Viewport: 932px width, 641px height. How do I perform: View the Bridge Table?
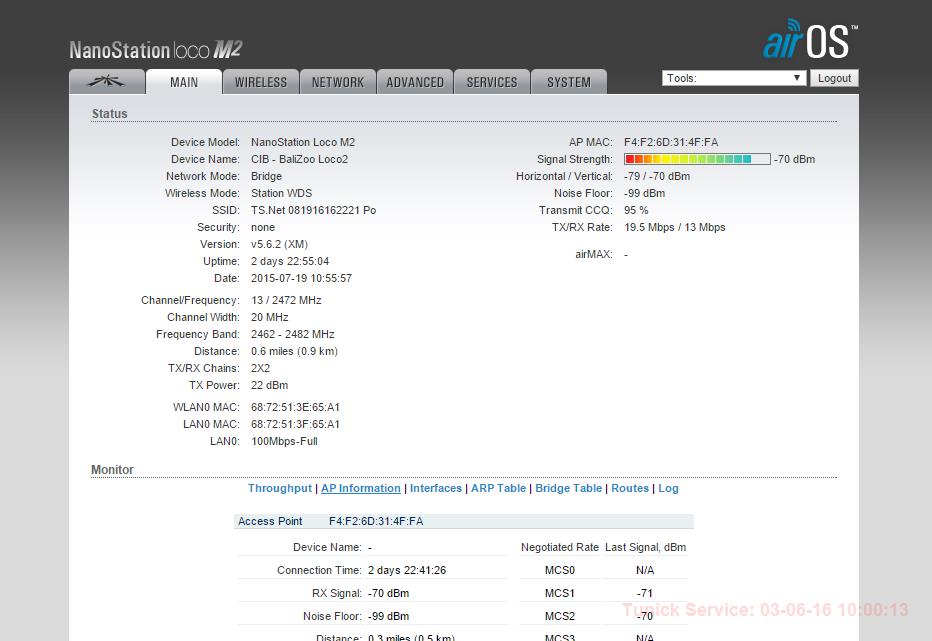[x=569, y=488]
